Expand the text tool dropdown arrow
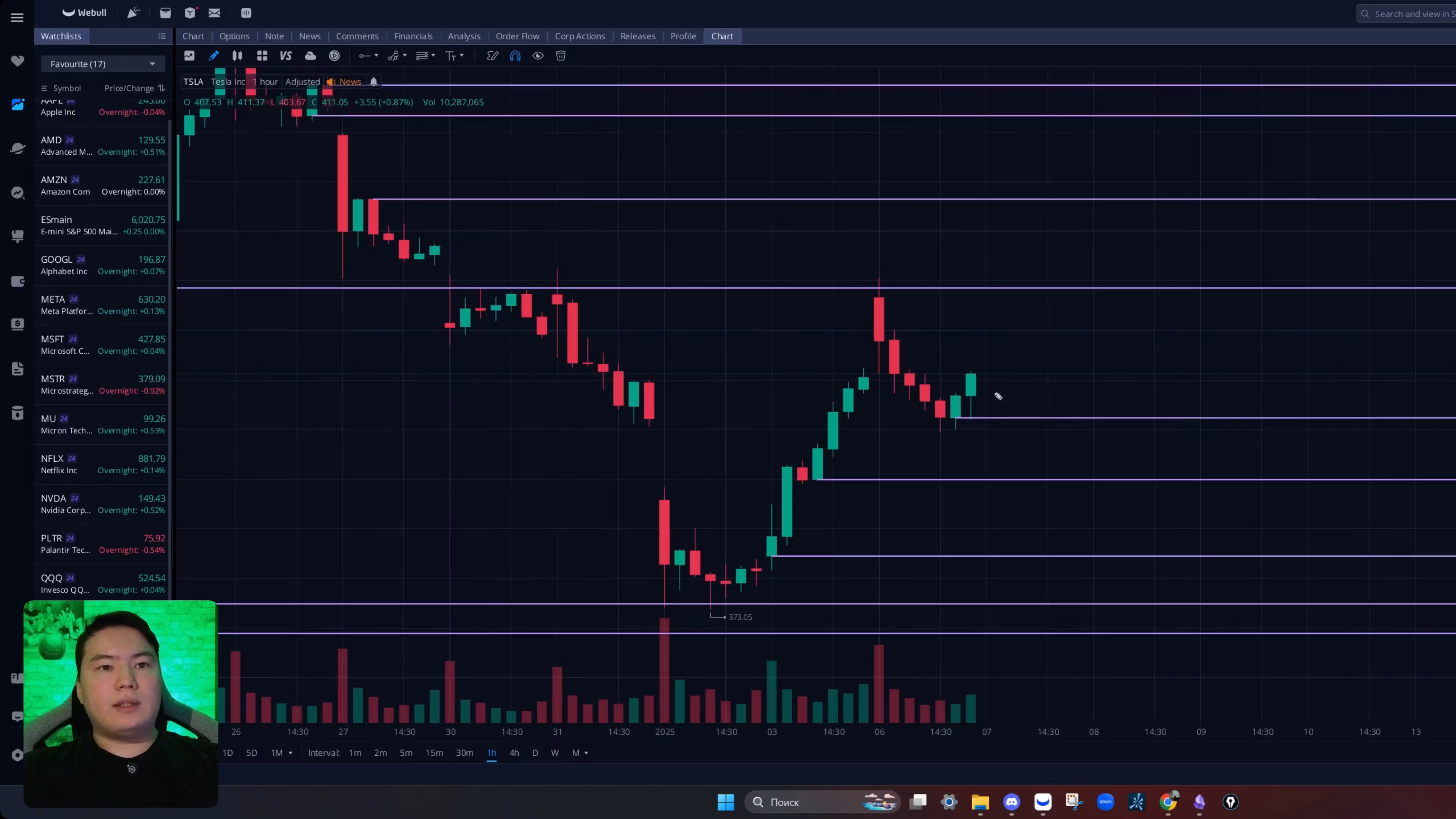The height and width of the screenshot is (819, 1456). [x=462, y=55]
